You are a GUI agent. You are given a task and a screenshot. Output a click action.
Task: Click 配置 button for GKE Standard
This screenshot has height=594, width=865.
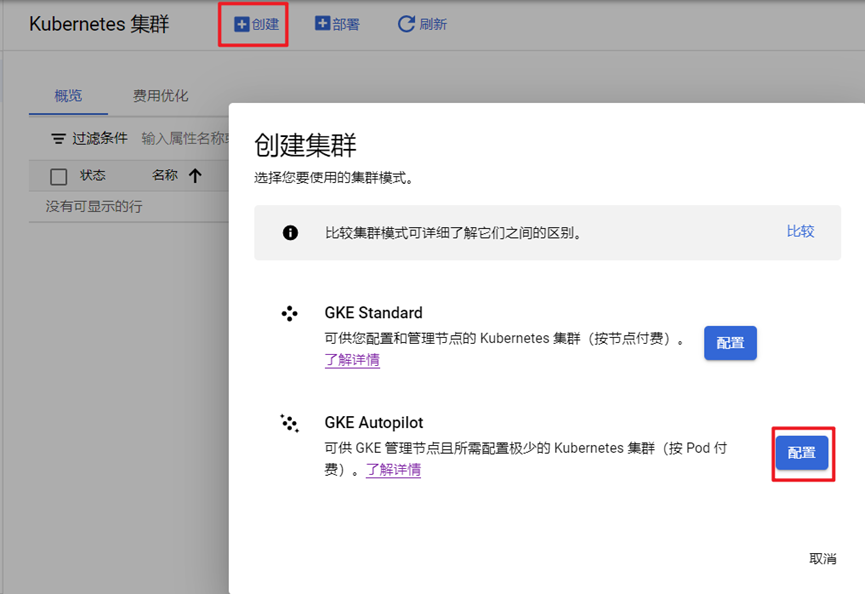pyautogui.click(x=730, y=343)
